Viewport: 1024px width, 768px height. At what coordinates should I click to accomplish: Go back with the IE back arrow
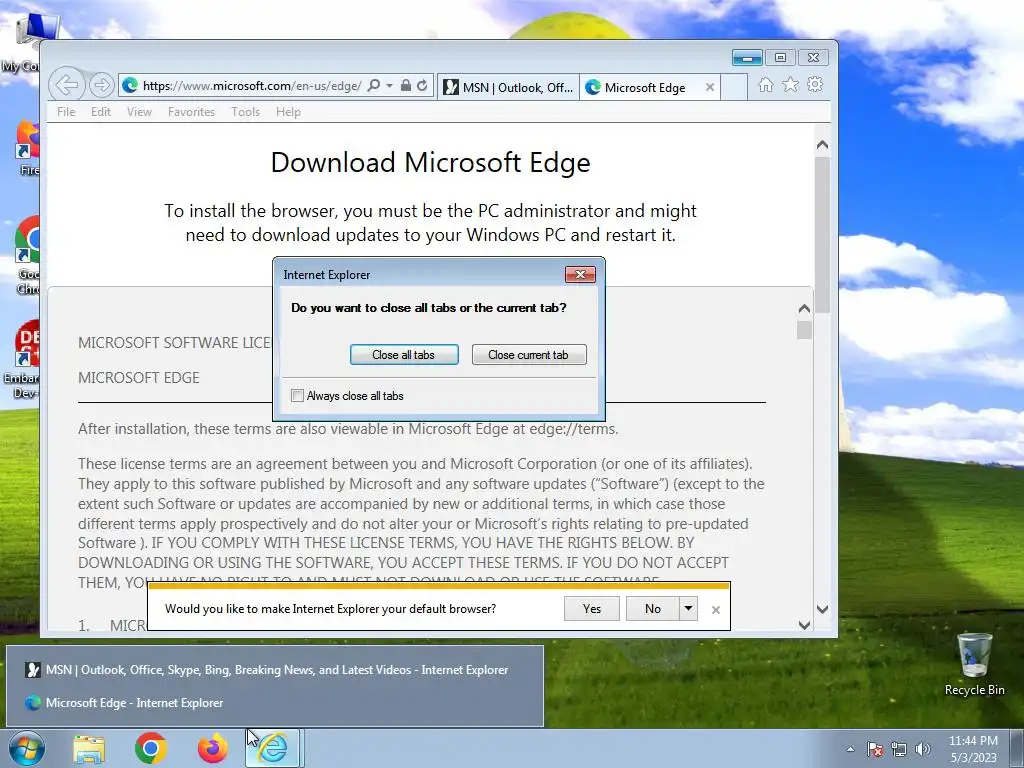point(66,85)
